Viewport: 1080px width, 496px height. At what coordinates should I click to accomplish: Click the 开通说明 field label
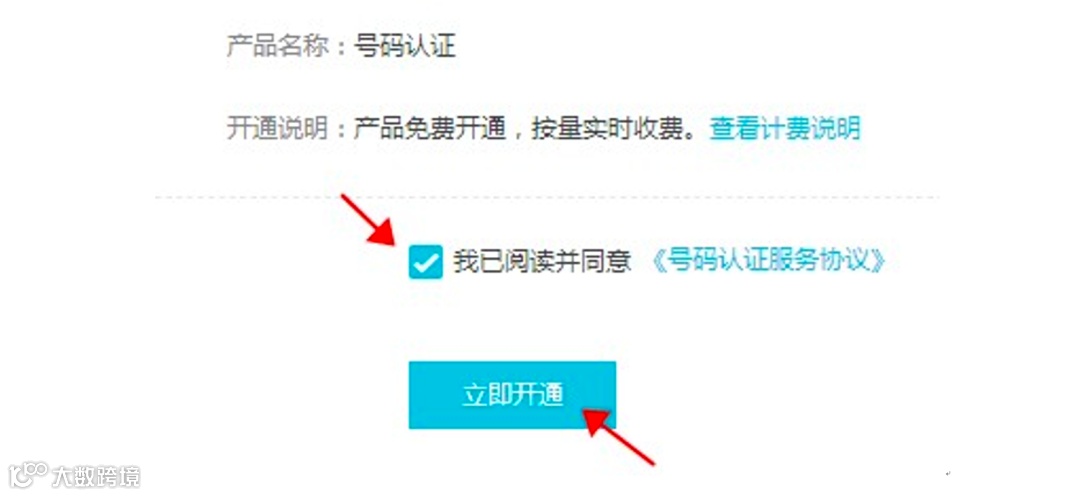tap(278, 128)
